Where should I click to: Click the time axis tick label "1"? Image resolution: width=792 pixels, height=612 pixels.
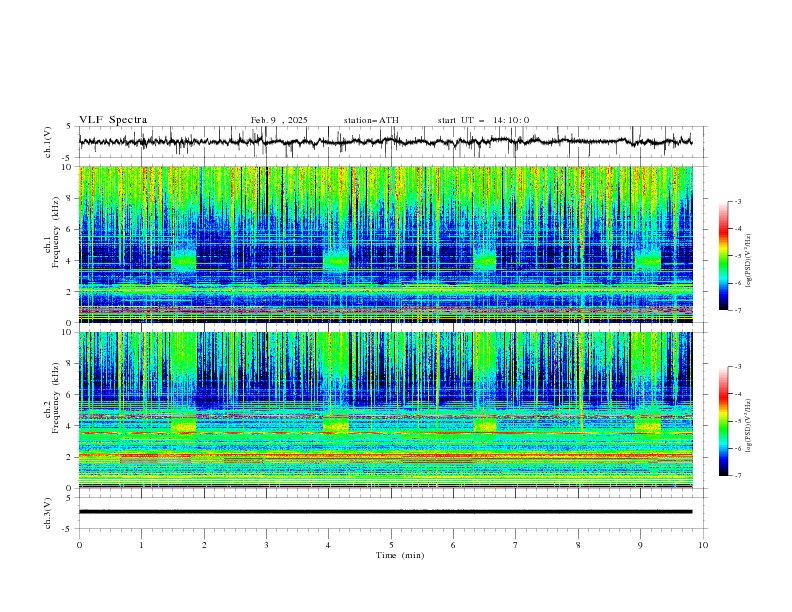tap(141, 545)
